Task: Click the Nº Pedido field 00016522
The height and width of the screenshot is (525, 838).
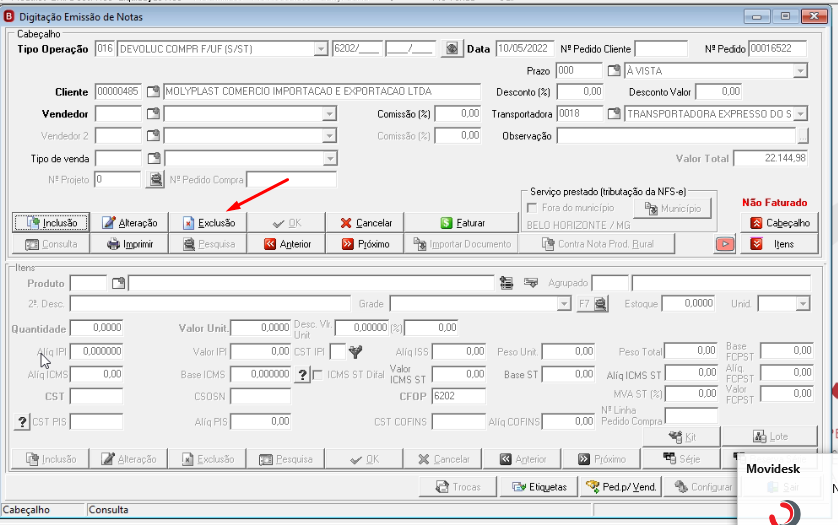Action: point(777,48)
